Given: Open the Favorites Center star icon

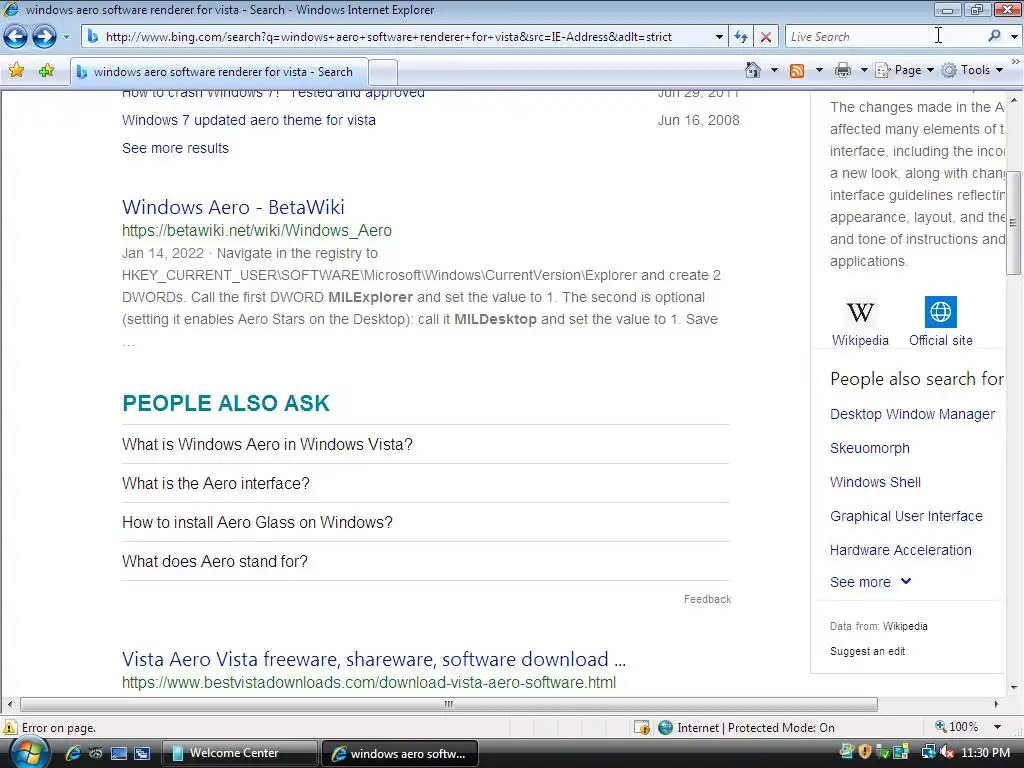Looking at the screenshot, I should click(x=16, y=71).
